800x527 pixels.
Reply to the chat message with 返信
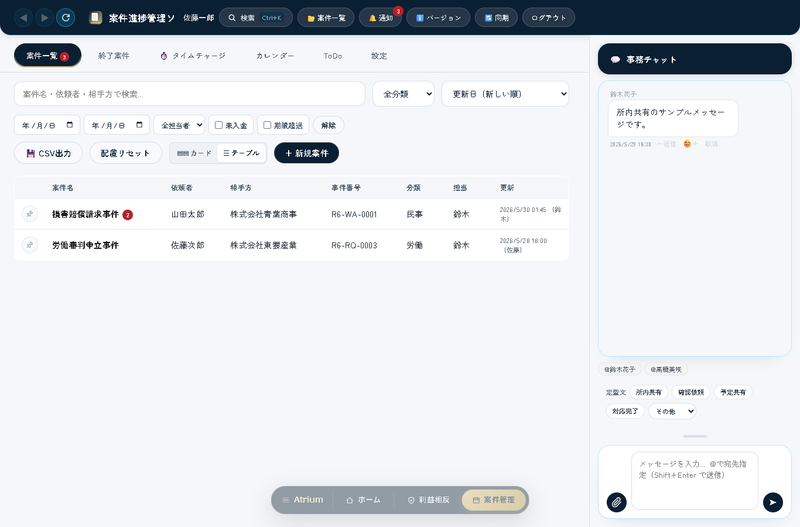[x=666, y=144]
